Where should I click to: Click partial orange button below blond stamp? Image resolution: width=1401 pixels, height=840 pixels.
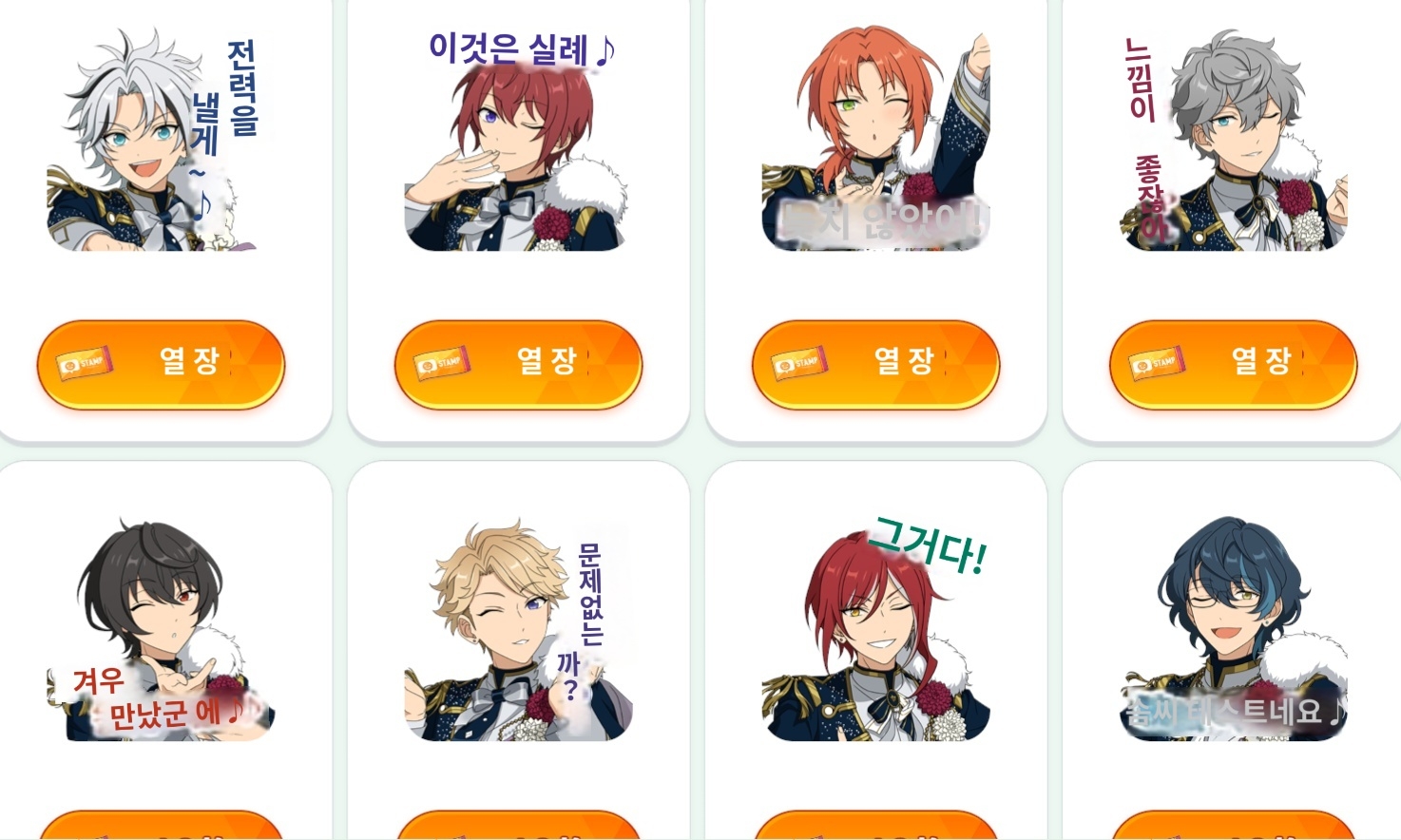point(518,825)
